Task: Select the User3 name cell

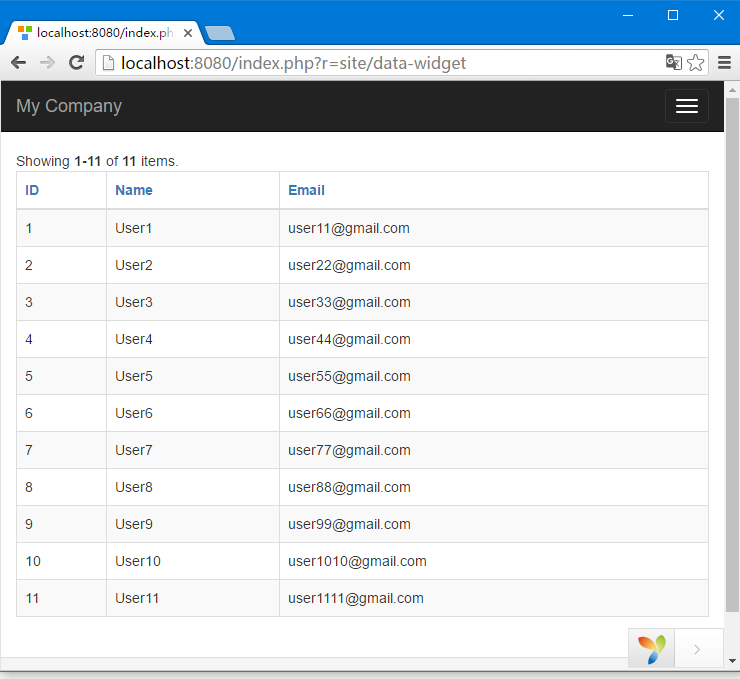Action: (x=193, y=302)
